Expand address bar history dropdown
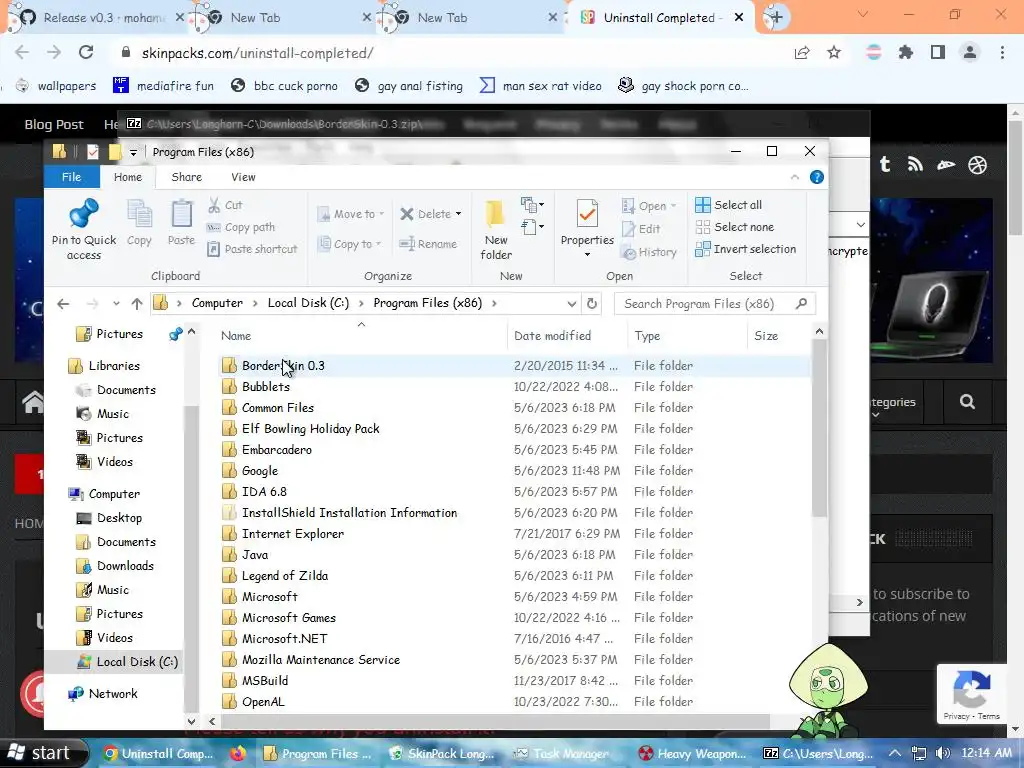1024x768 pixels. coord(571,304)
